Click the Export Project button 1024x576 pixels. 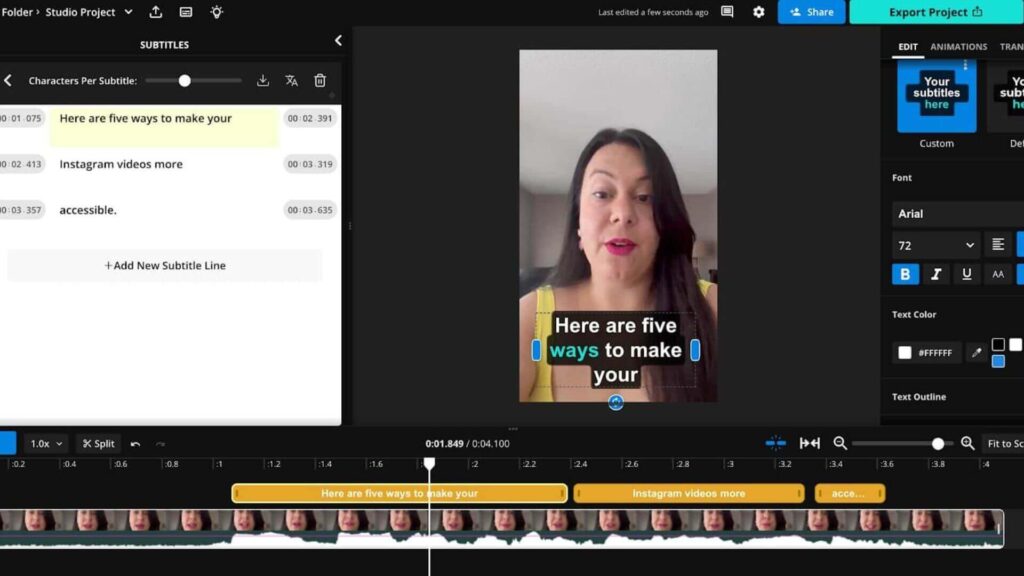point(934,12)
